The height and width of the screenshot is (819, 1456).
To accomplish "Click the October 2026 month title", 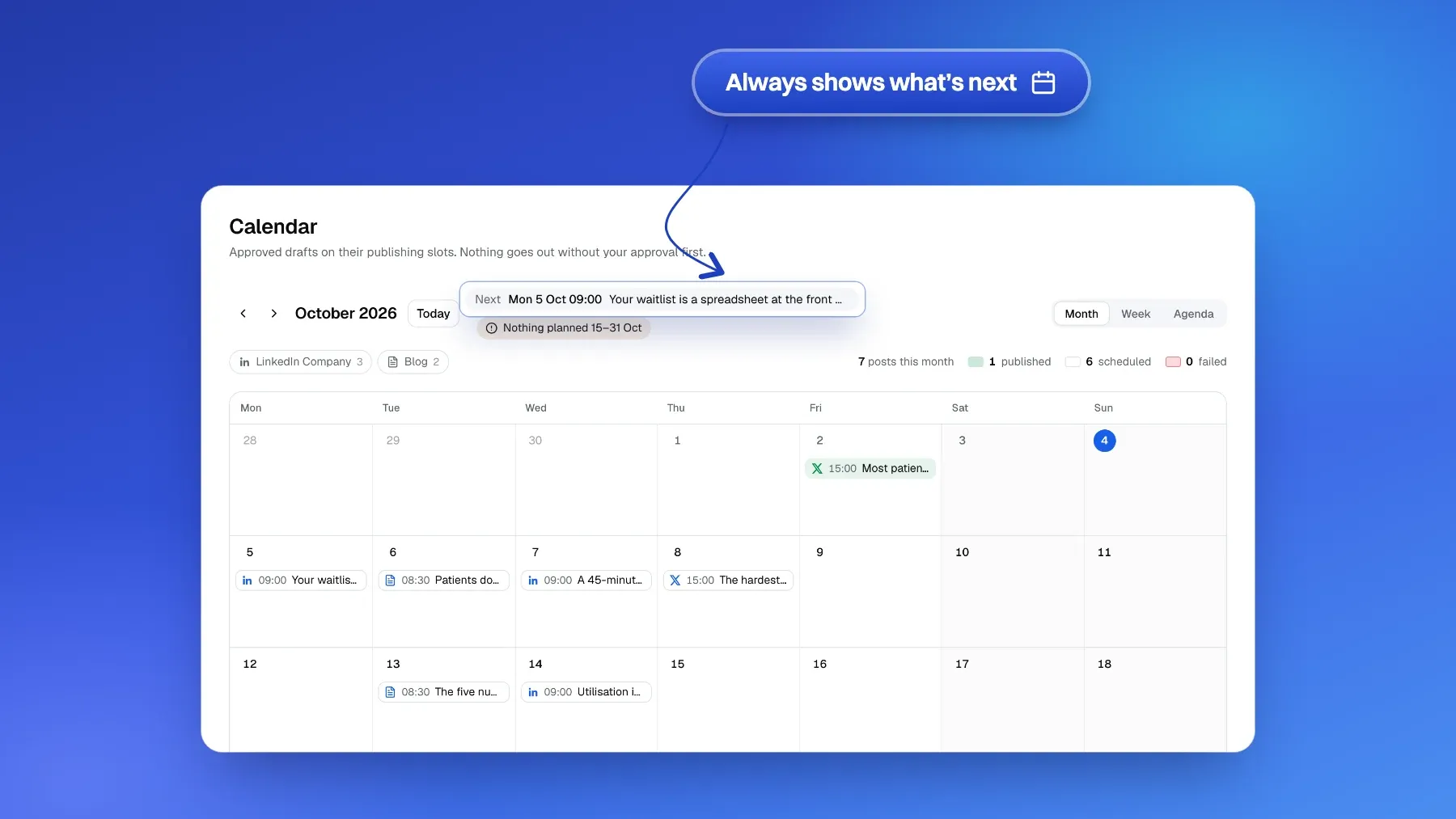I will pos(346,314).
